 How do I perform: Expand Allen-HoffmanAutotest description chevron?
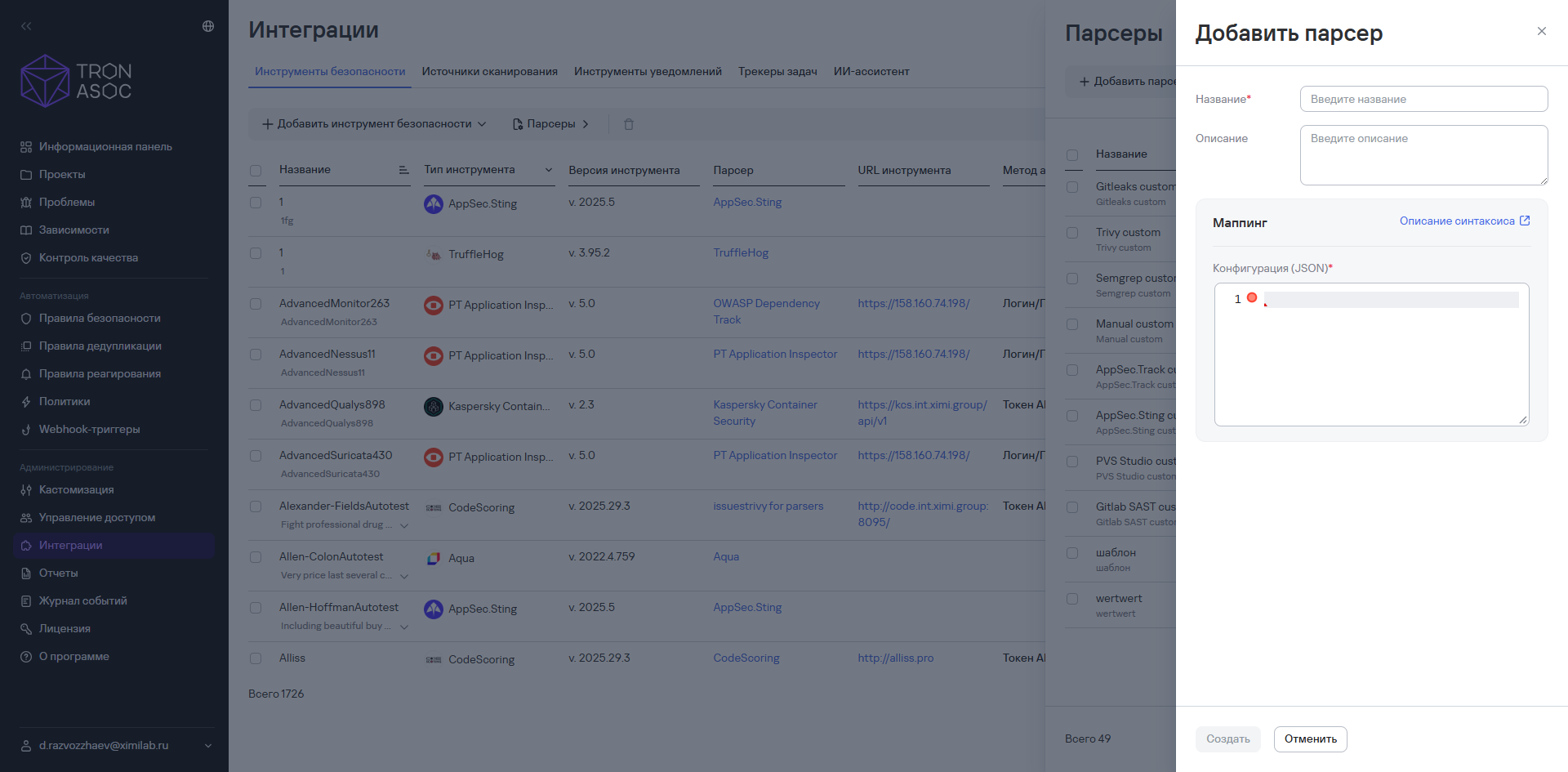[x=404, y=627]
